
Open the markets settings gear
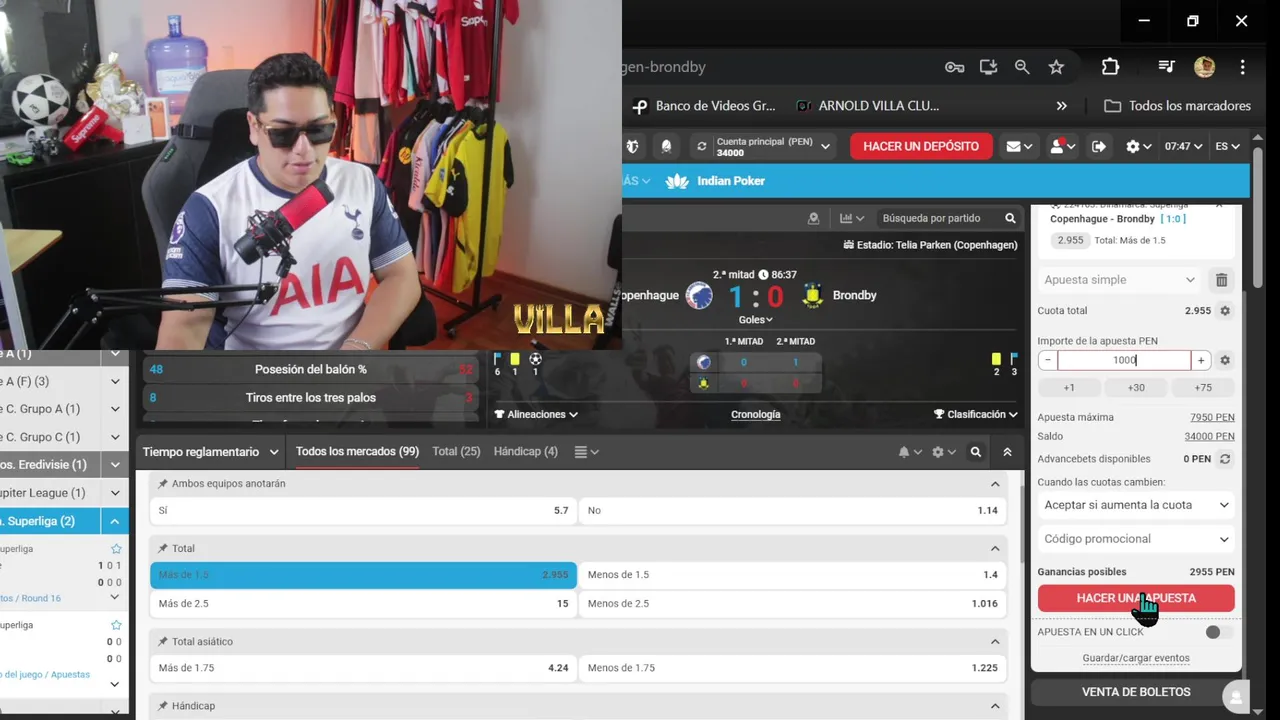click(943, 452)
